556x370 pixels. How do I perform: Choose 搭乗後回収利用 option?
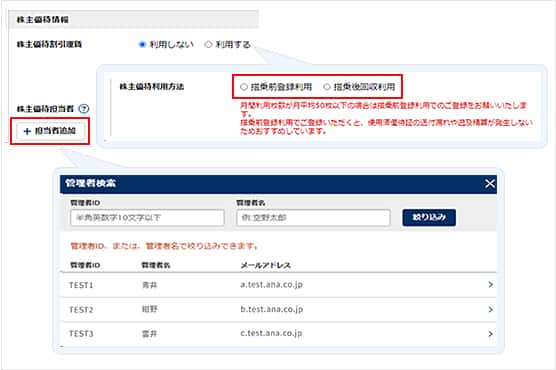327,87
